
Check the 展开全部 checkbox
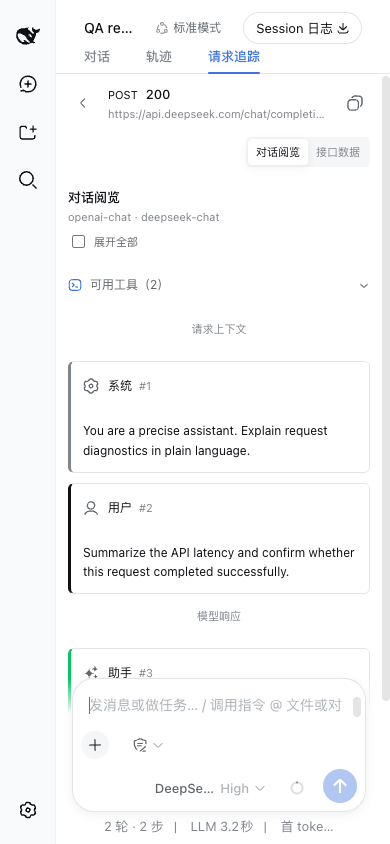[79, 242]
